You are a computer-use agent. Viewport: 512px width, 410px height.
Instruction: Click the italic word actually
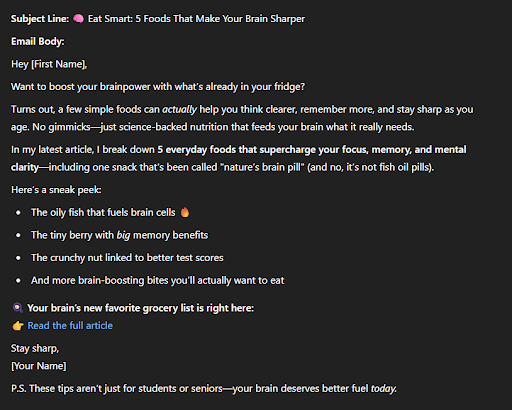pyautogui.click(x=179, y=109)
